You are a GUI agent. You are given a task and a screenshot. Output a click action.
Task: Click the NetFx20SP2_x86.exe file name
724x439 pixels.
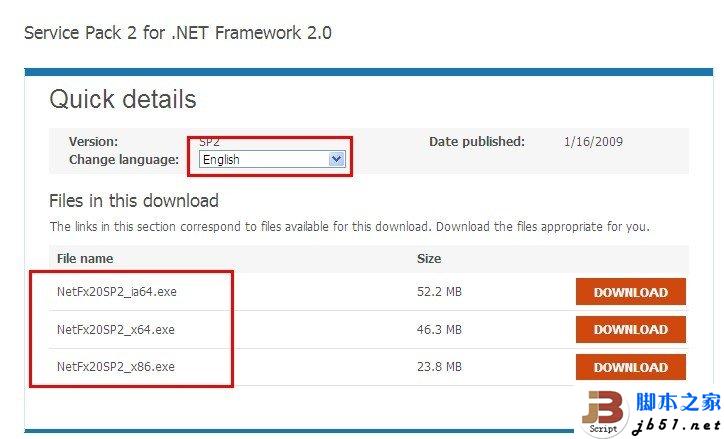[115, 367]
